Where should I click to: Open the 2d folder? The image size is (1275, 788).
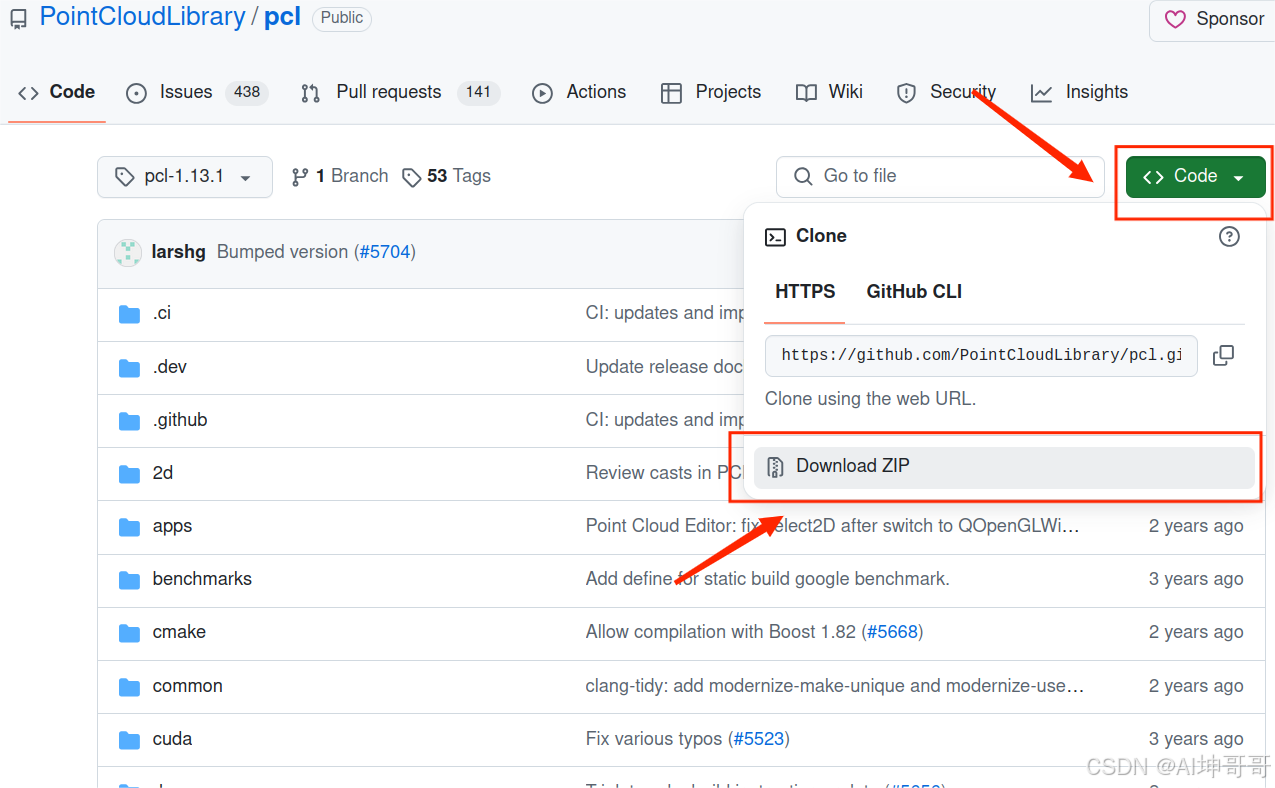tap(163, 473)
